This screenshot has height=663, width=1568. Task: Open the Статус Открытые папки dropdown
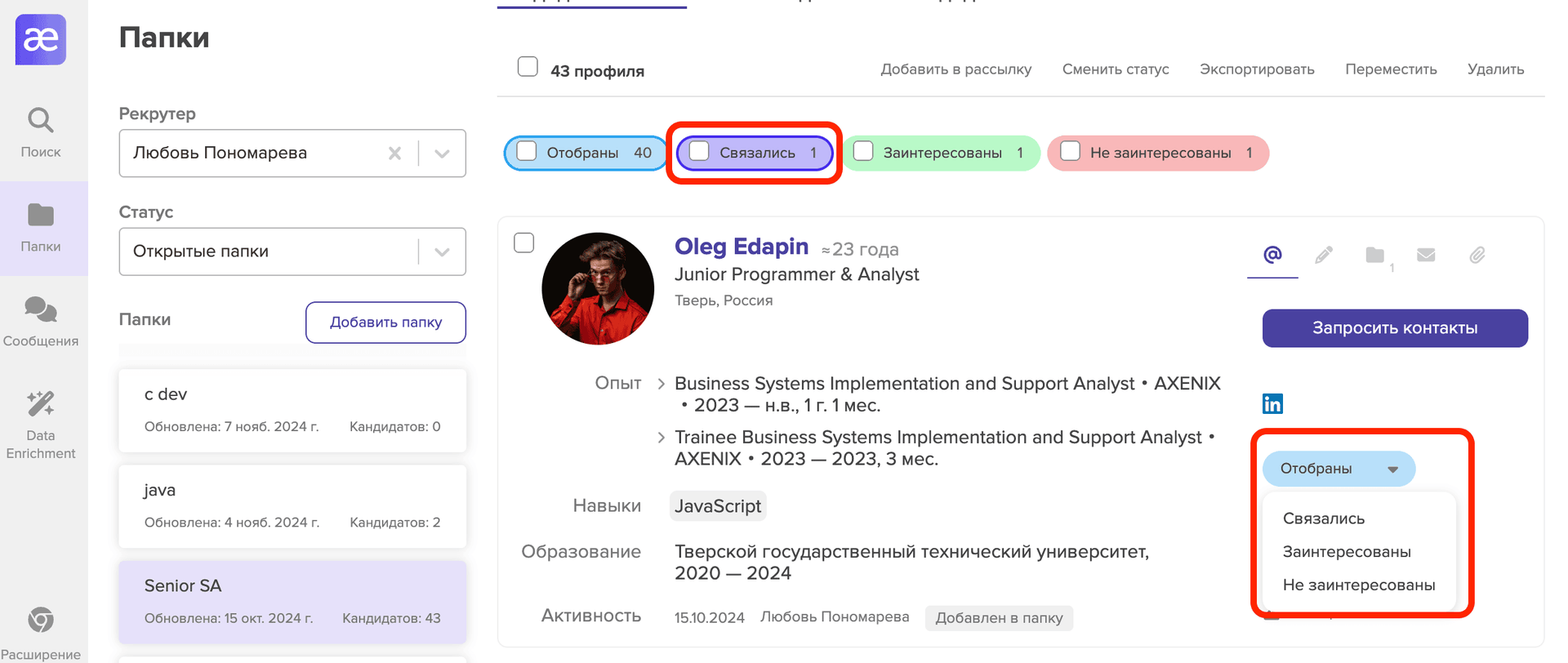point(442,251)
